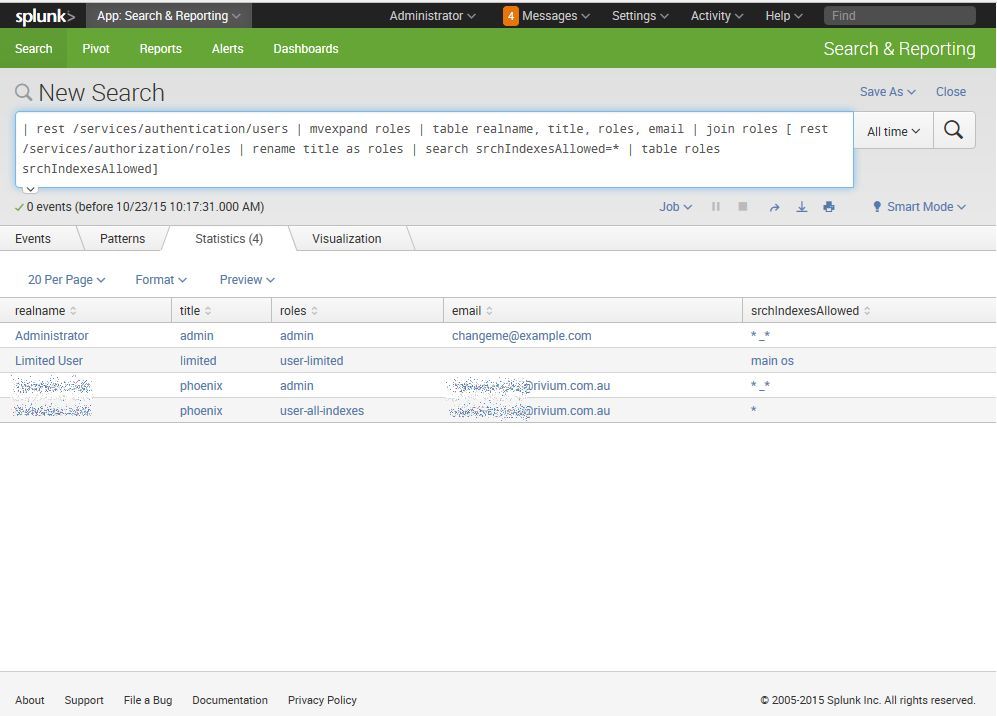The image size is (997, 716).
Task: Pause the search job
Action: (715, 207)
